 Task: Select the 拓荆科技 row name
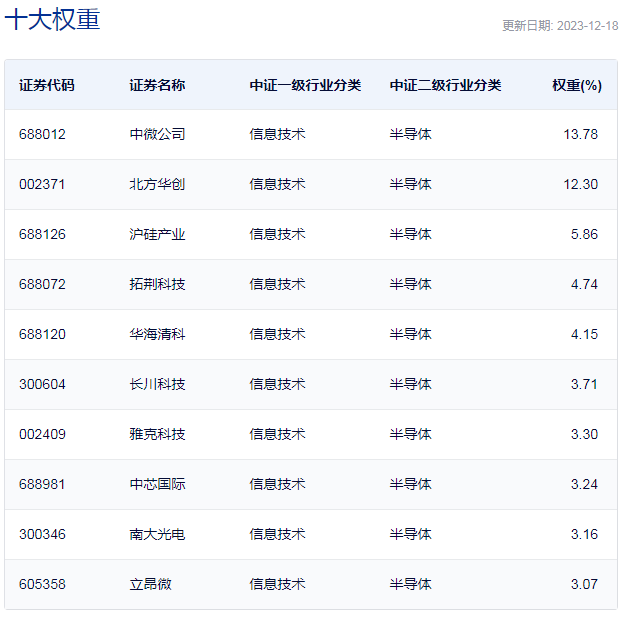point(157,284)
